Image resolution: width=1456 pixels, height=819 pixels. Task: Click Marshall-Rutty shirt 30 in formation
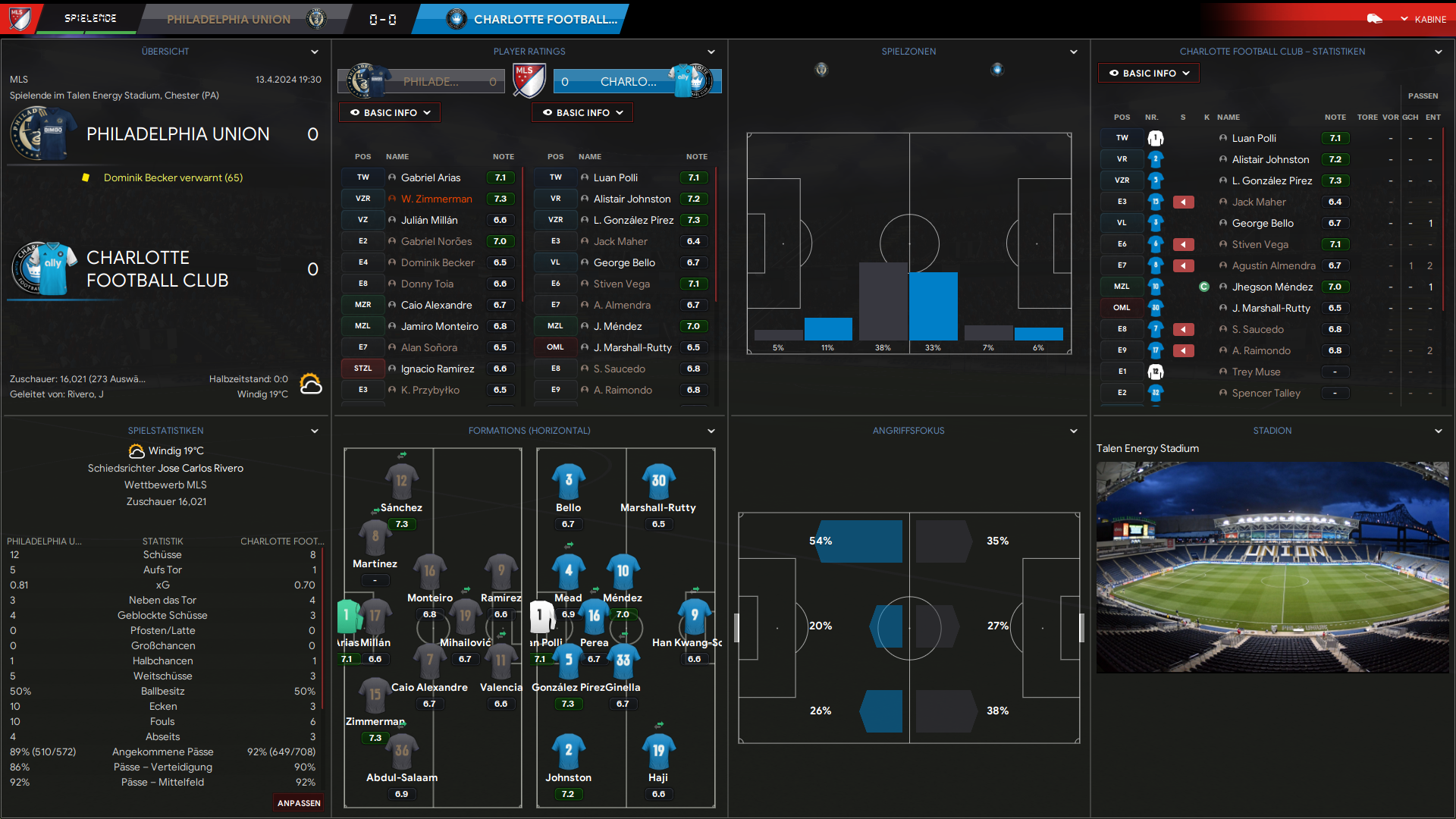pyautogui.click(x=658, y=481)
